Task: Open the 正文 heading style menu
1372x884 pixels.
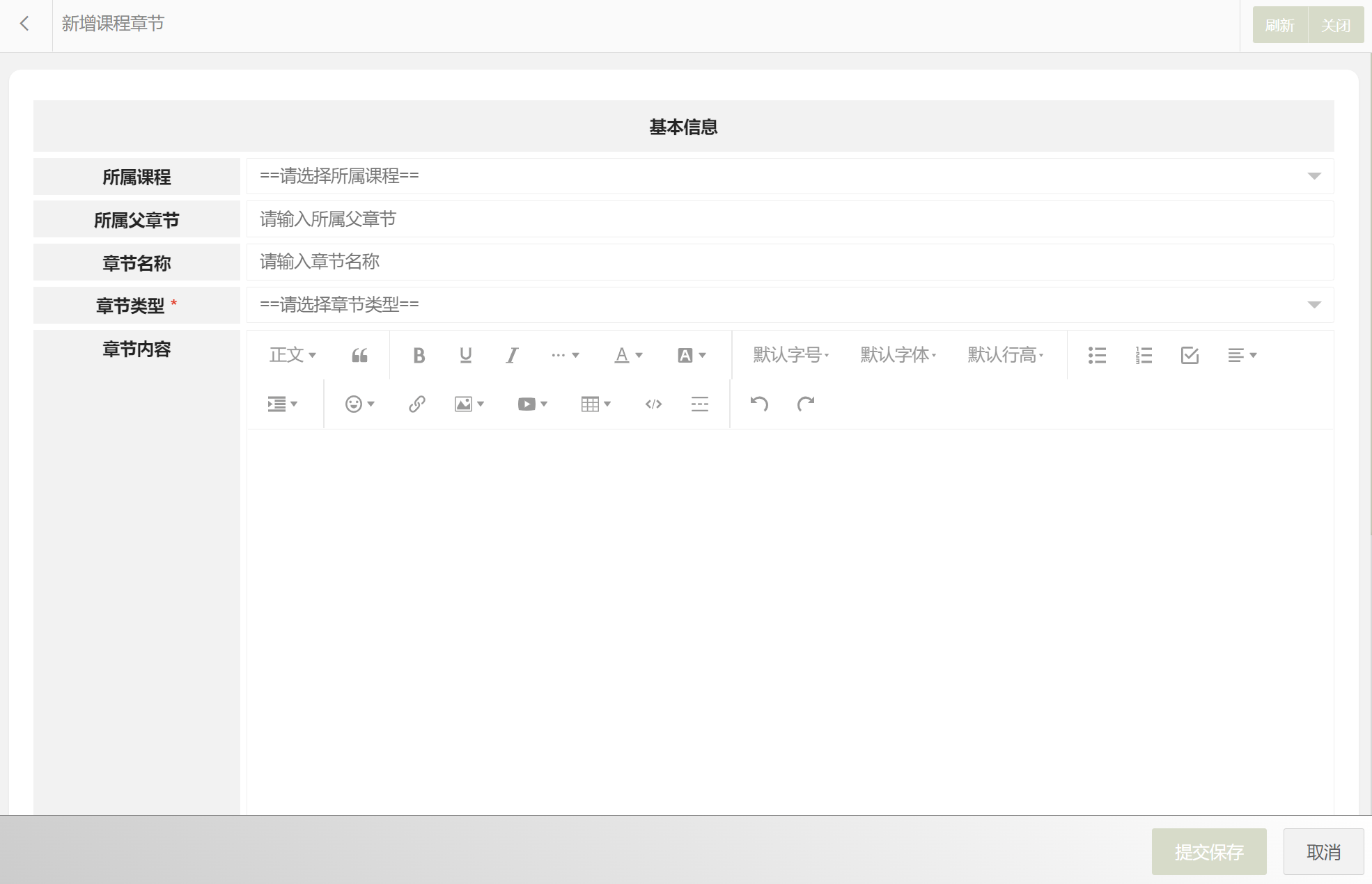Action: point(293,356)
